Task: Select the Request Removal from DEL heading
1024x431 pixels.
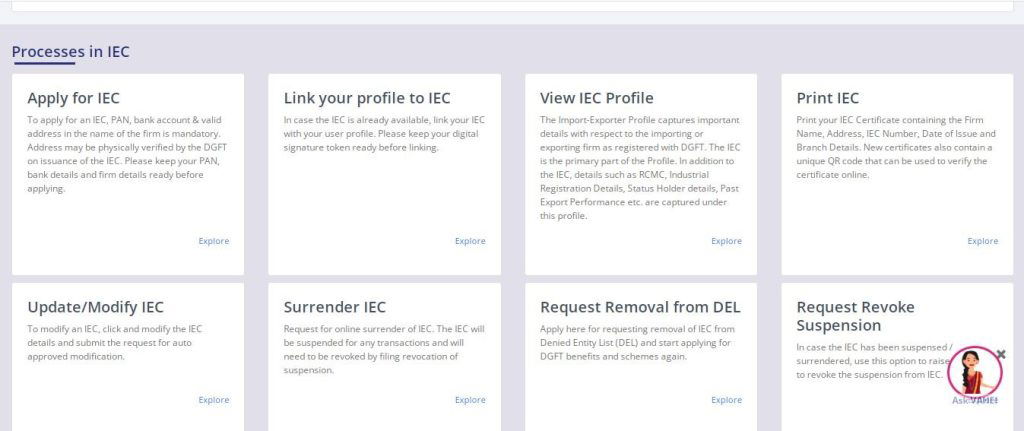Action: 640,307
